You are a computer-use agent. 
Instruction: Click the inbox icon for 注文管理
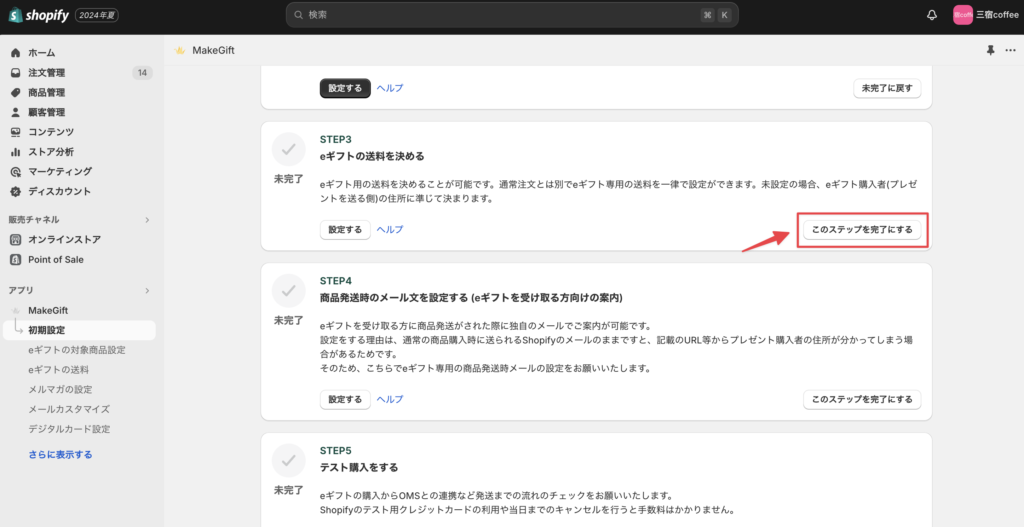click(16, 72)
